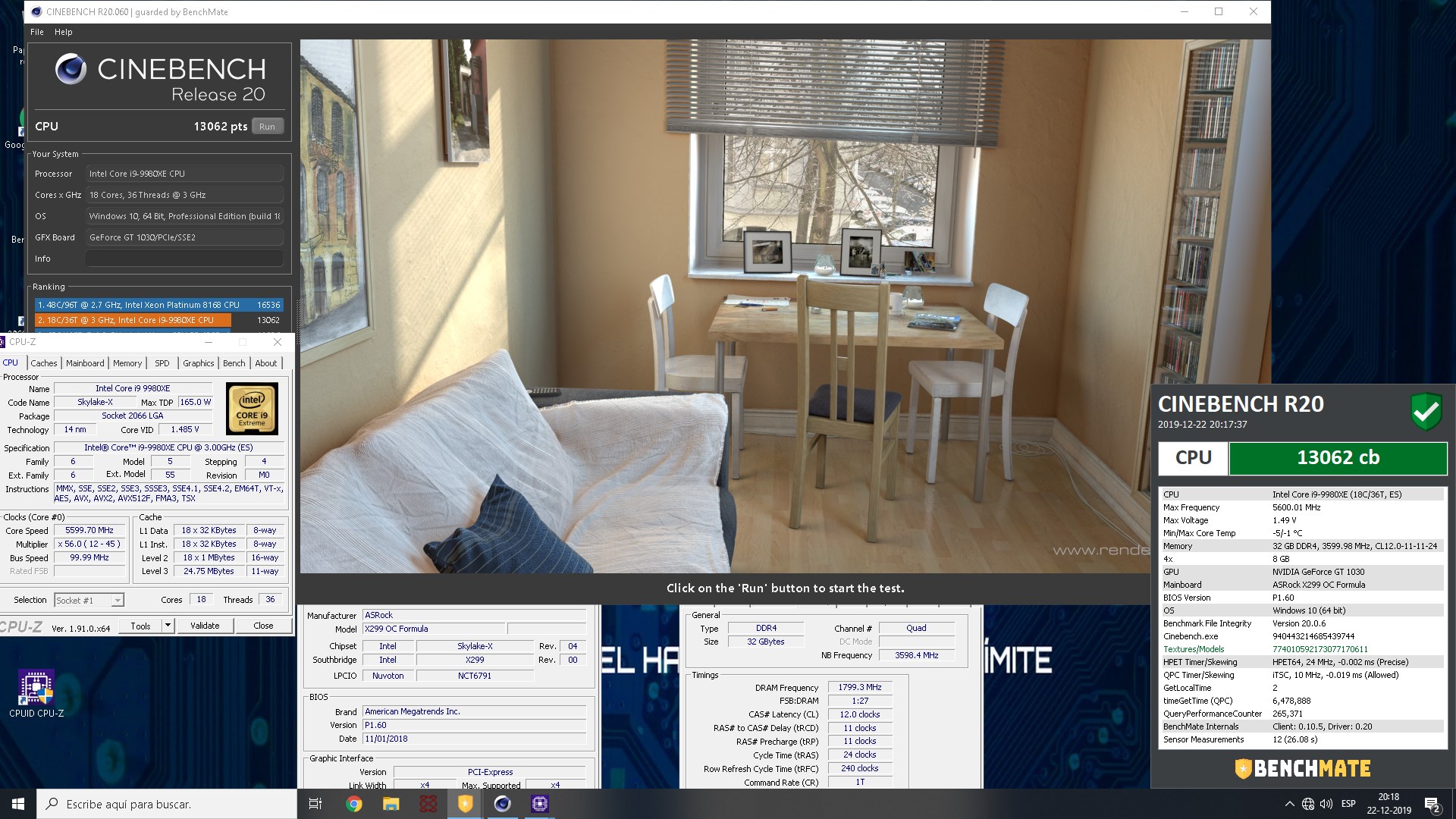Click the Cores x GHz field value
Image resolution: width=1456 pixels, height=819 pixels.
[184, 195]
